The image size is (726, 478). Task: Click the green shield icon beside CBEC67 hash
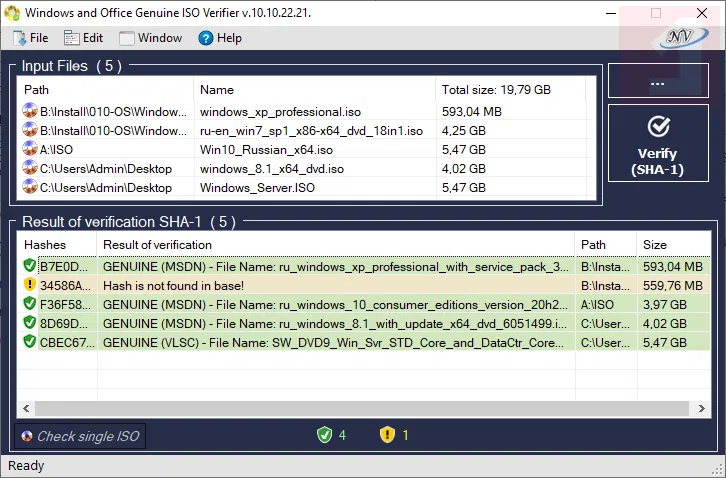(30, 341)
